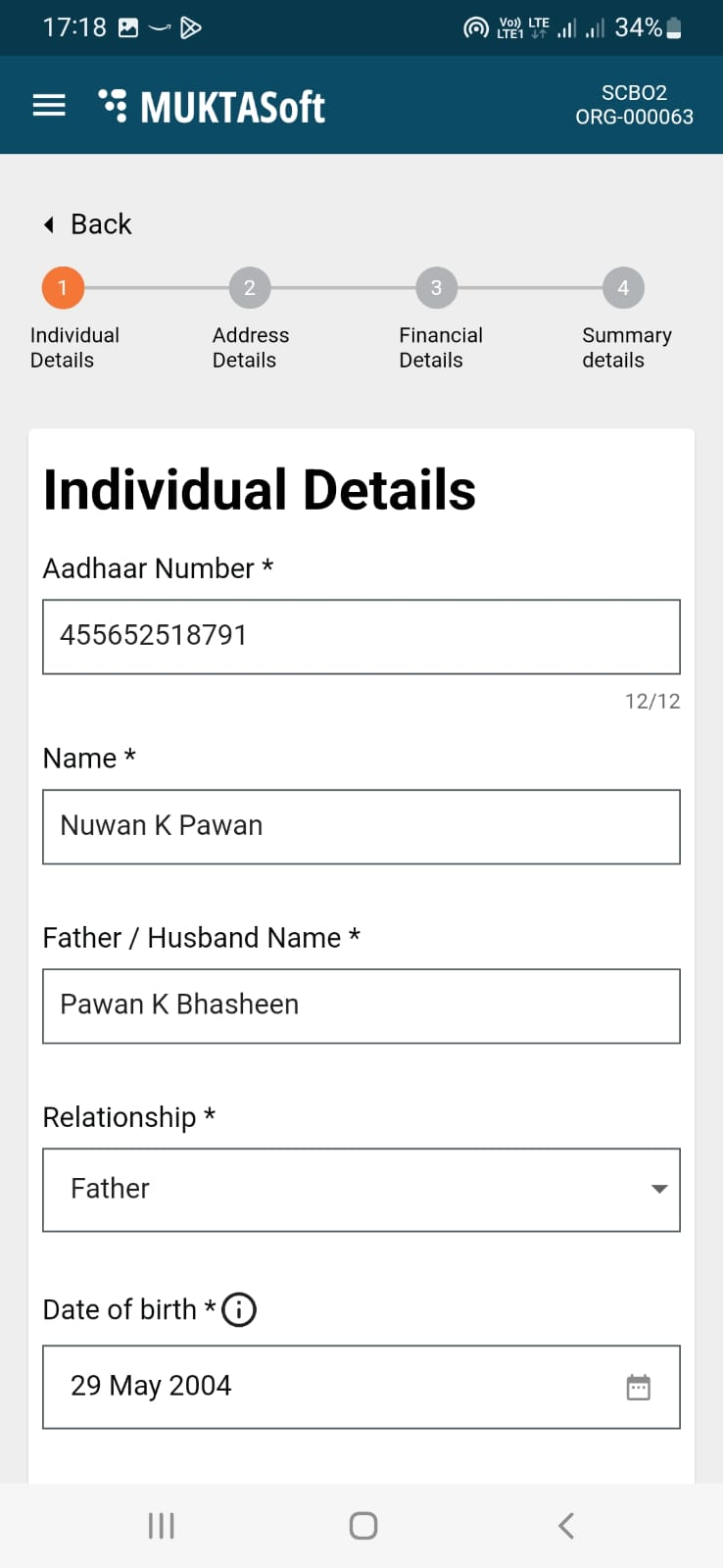The height and width of the screenshot is (1568, 723).
Task: Select the Father / Husband Name field
Action: [361, 1006]
